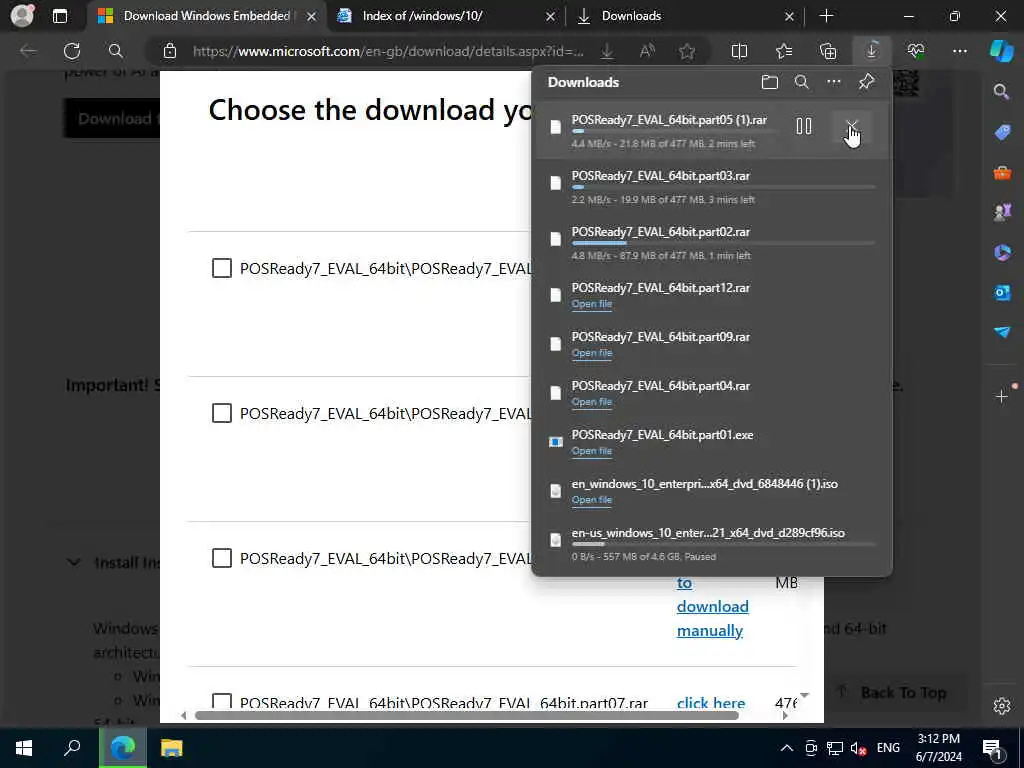
Task: Click the ENG language indicator
Action: coord(888,748)
